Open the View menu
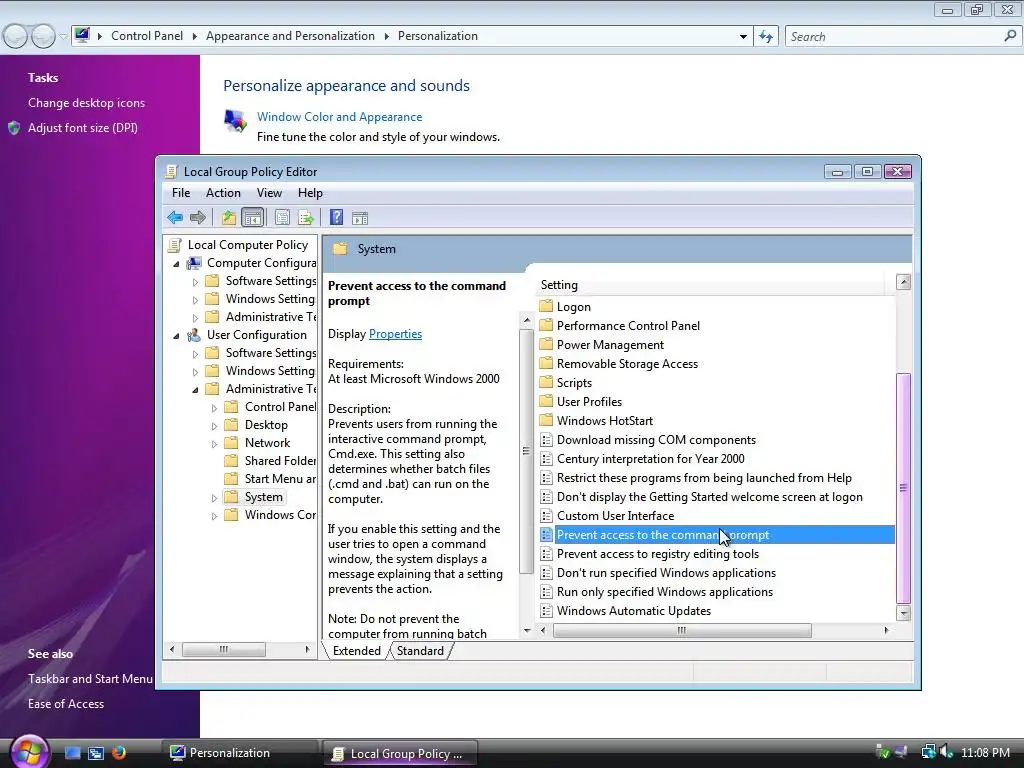Image resolution: width=1024 pixels, height=768 pixels. pyautogui.click(x=269, y=193)
